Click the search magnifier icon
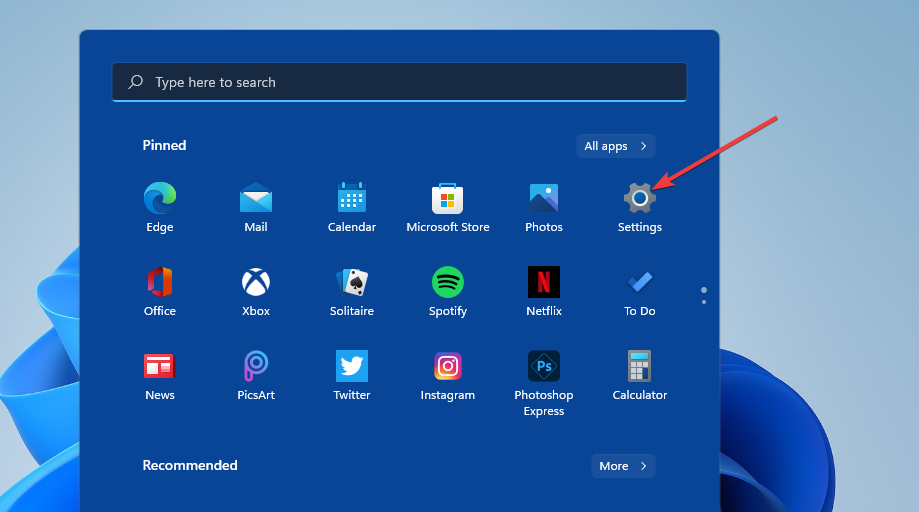Screen dimensions: 919x512 pyautogui.click(x=136, y=82)
